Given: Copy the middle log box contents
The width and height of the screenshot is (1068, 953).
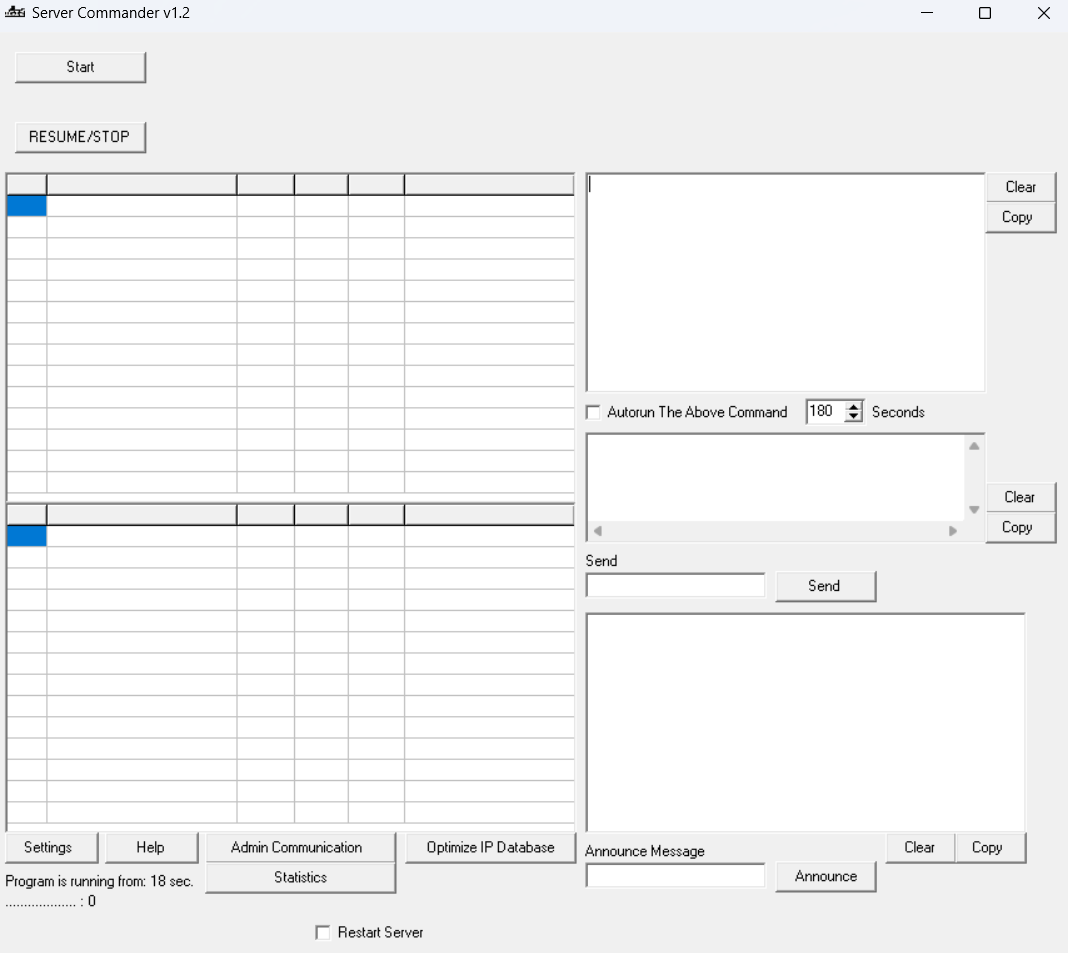Looking at the screenshot, I should (x=1020, y=527).
